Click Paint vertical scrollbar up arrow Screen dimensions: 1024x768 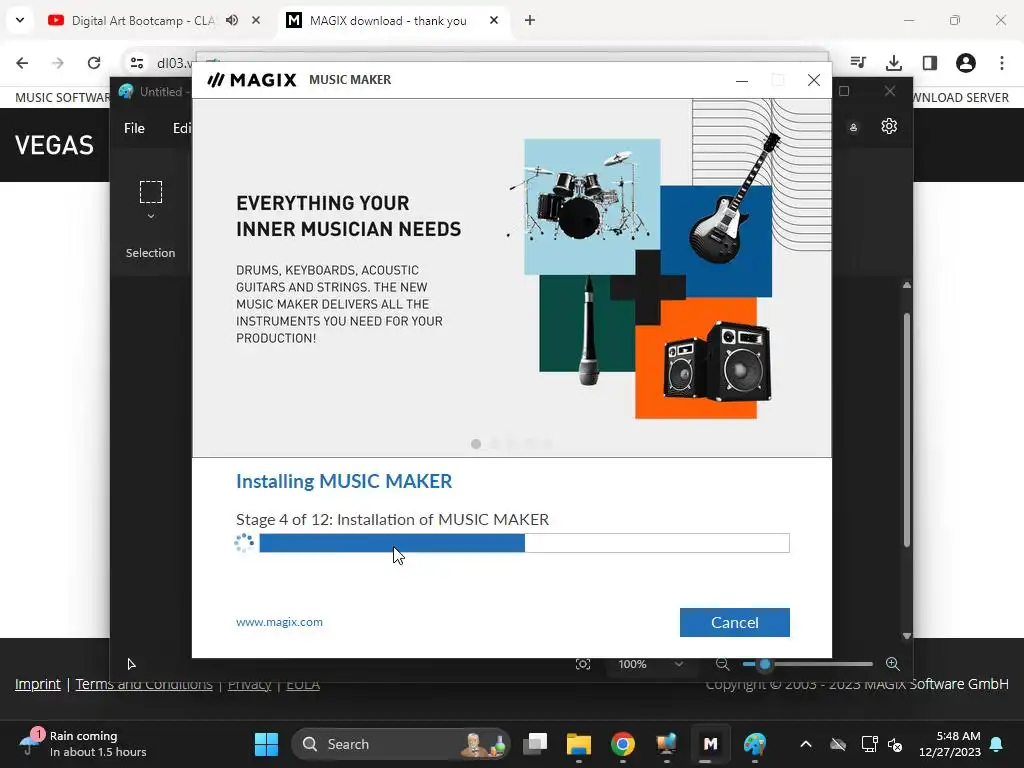pos(906,285)
